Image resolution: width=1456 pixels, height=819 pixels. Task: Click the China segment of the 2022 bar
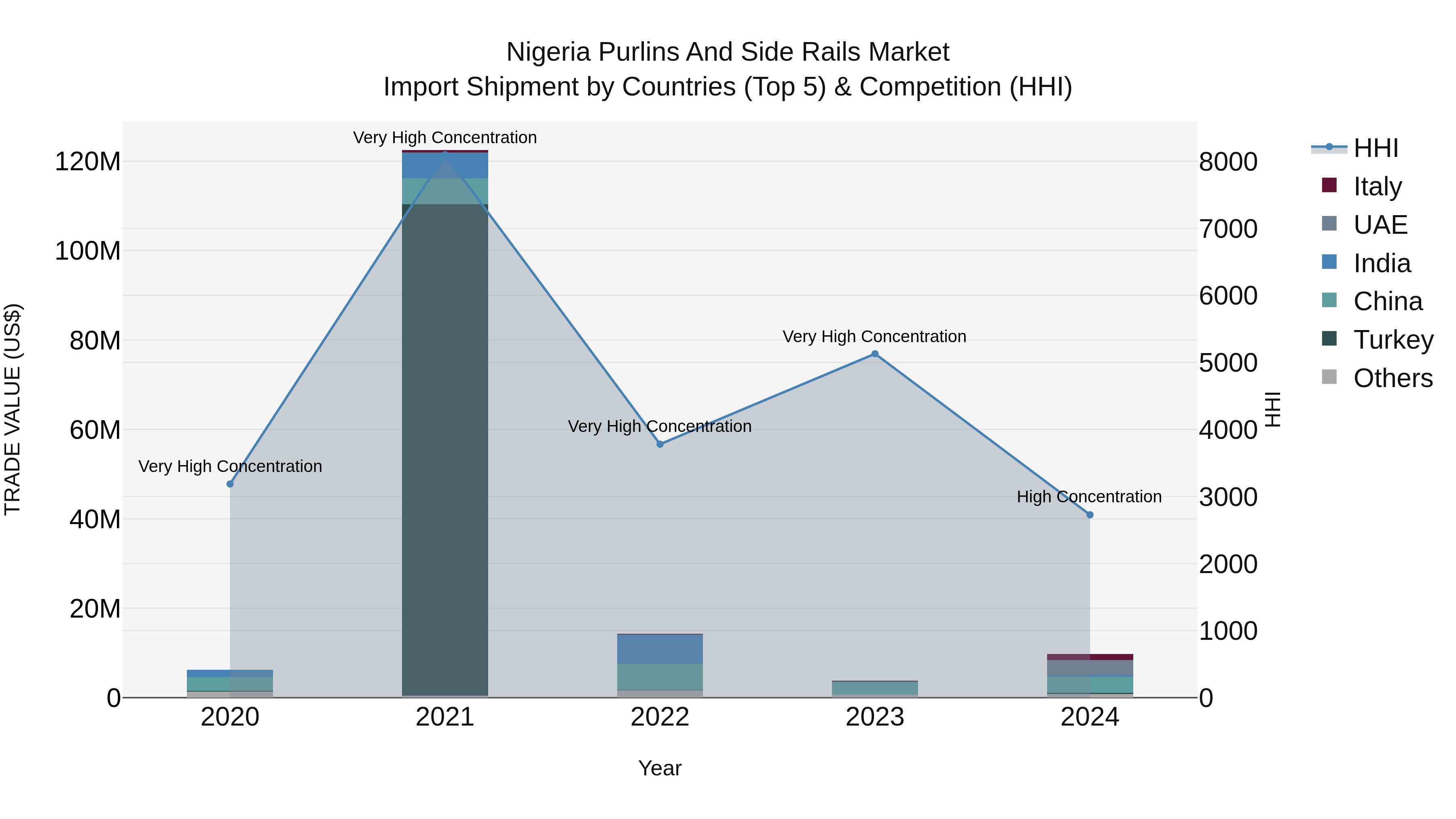click(660, 677)
